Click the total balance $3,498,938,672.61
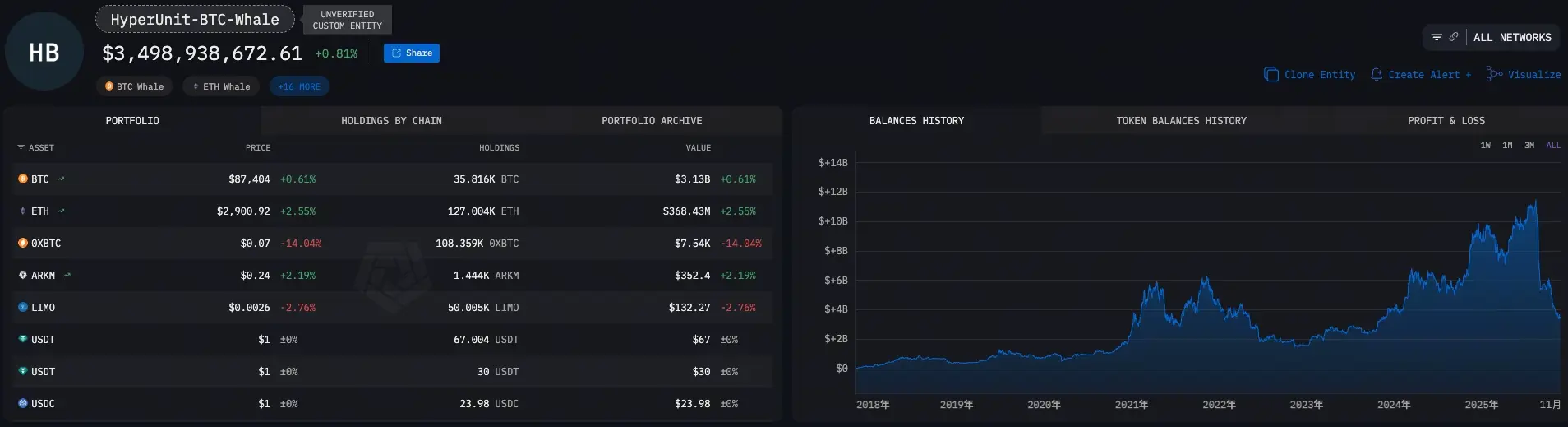Viewport: 1568px width, 427px height. (202, 53)
